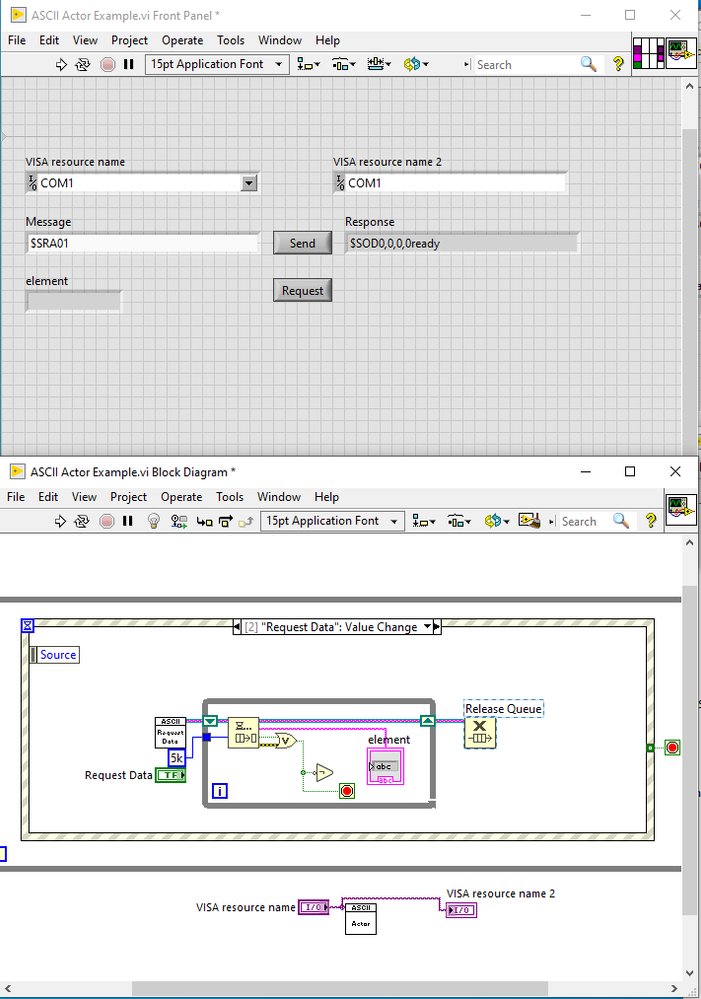Screen dimensions: 701x999
Task: Select the ASCII Actor subVI
Action: click(x=361, y=919)
